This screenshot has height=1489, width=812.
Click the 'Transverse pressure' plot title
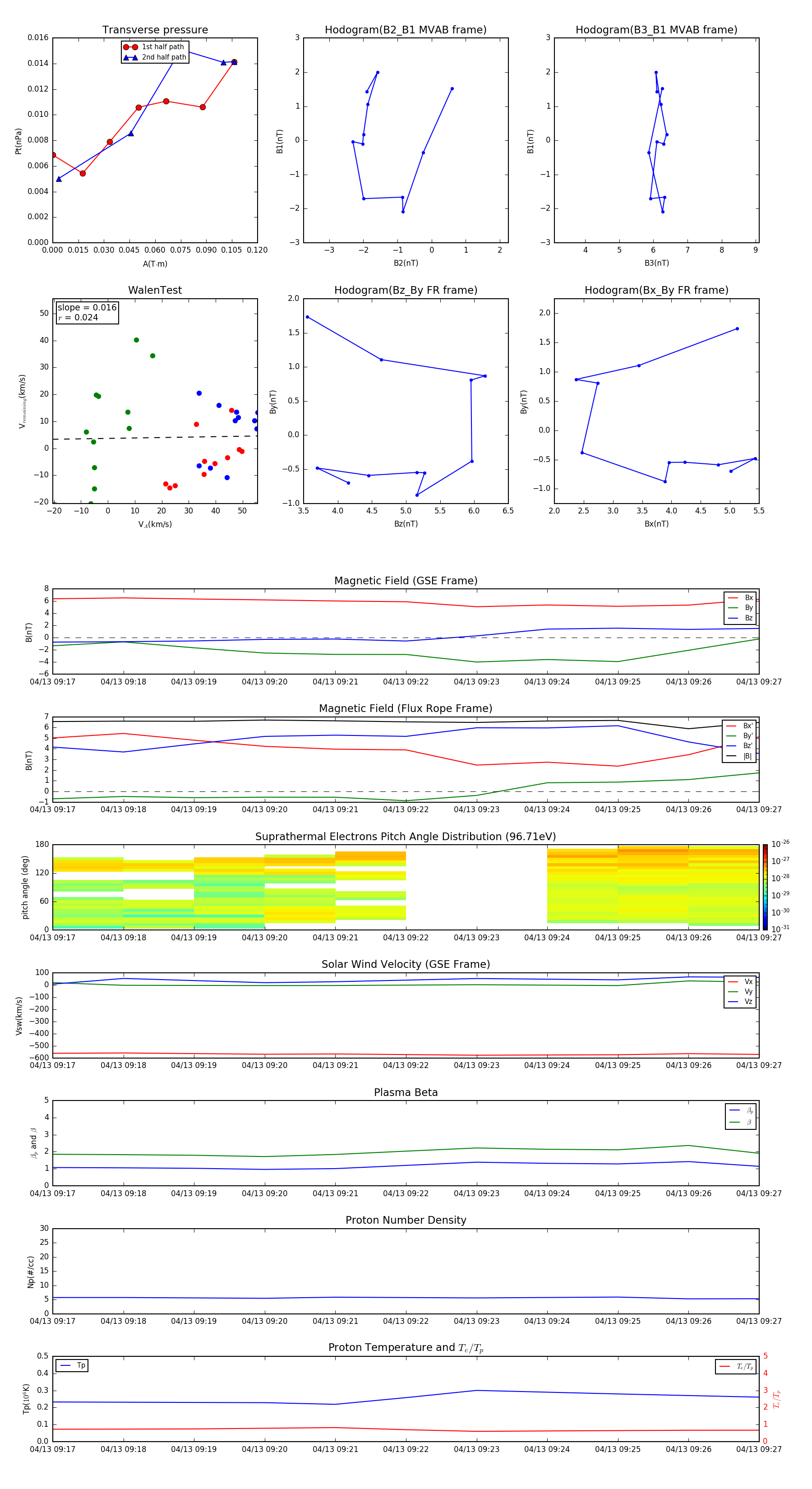pos(155,30)
